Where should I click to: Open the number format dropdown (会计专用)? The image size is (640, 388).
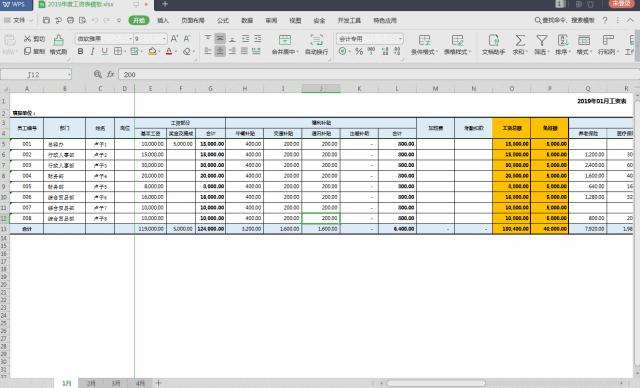pyautogui.click(x=400, y=39)
